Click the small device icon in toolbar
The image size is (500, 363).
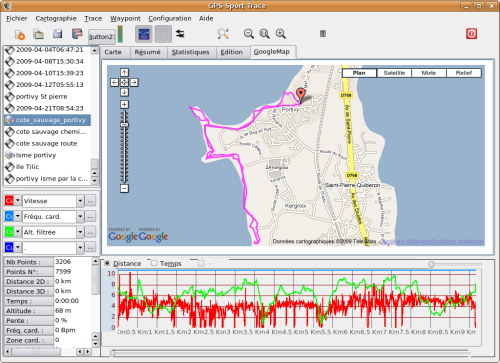click(323, 34)
